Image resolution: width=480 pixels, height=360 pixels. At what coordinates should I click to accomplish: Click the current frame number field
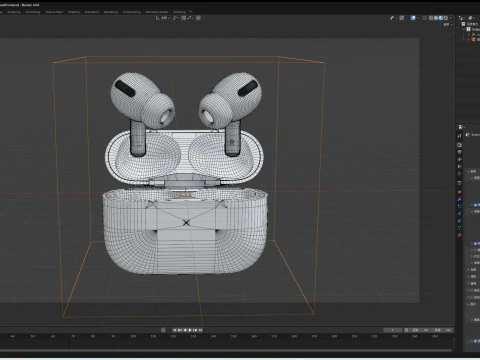(392, 330)
